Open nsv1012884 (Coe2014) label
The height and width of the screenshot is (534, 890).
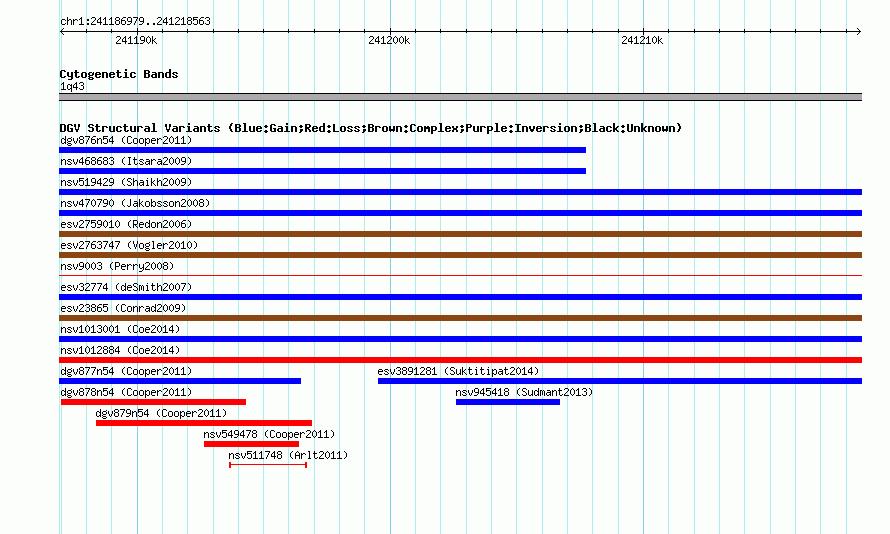click(120, 350)
